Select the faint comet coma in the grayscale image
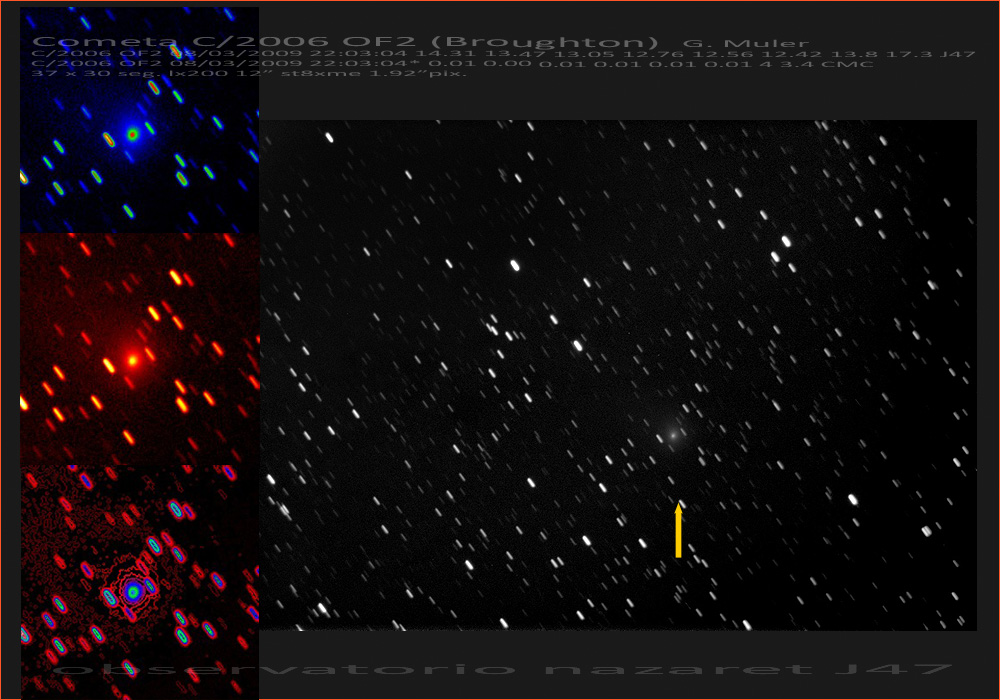 click(x=673, y=434)
